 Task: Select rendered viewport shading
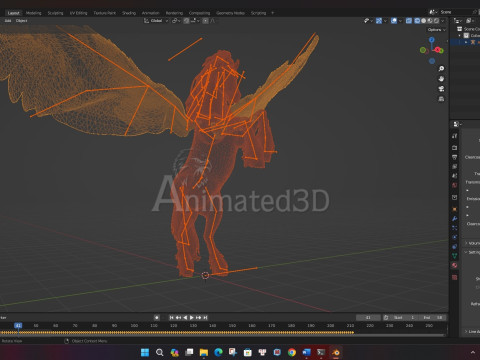click(x=436, y=21)
